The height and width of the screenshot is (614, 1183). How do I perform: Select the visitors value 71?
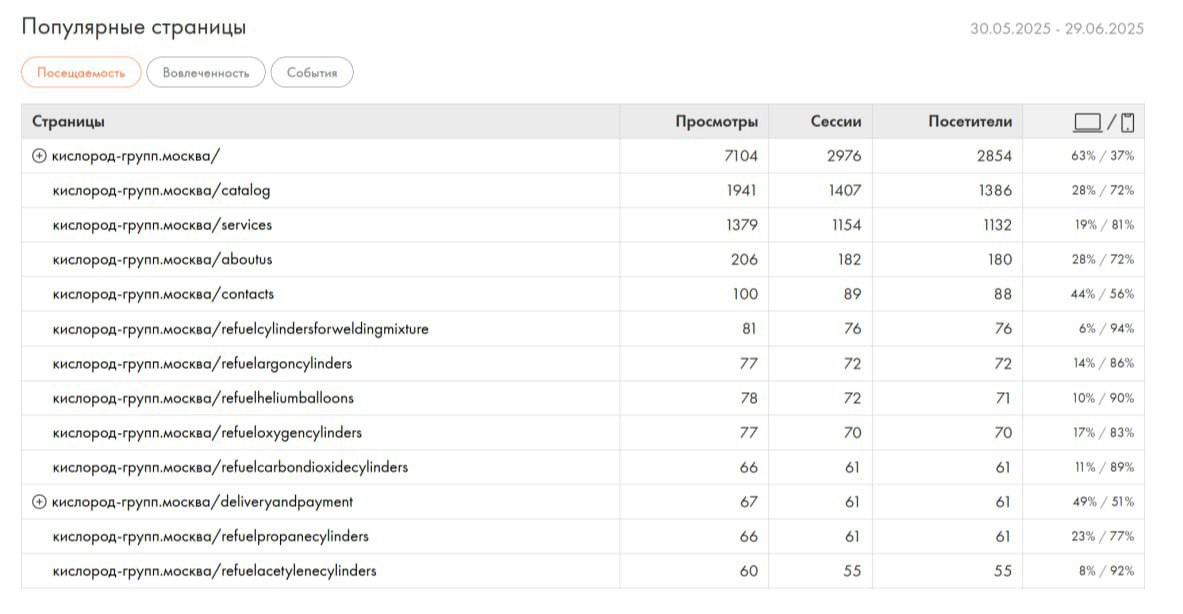(1003, 399)
